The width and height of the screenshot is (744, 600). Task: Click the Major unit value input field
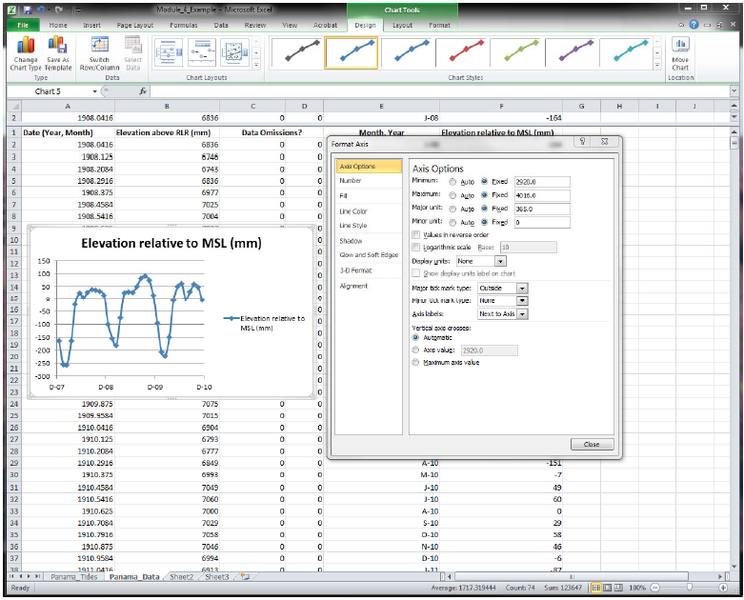(542, 209)
